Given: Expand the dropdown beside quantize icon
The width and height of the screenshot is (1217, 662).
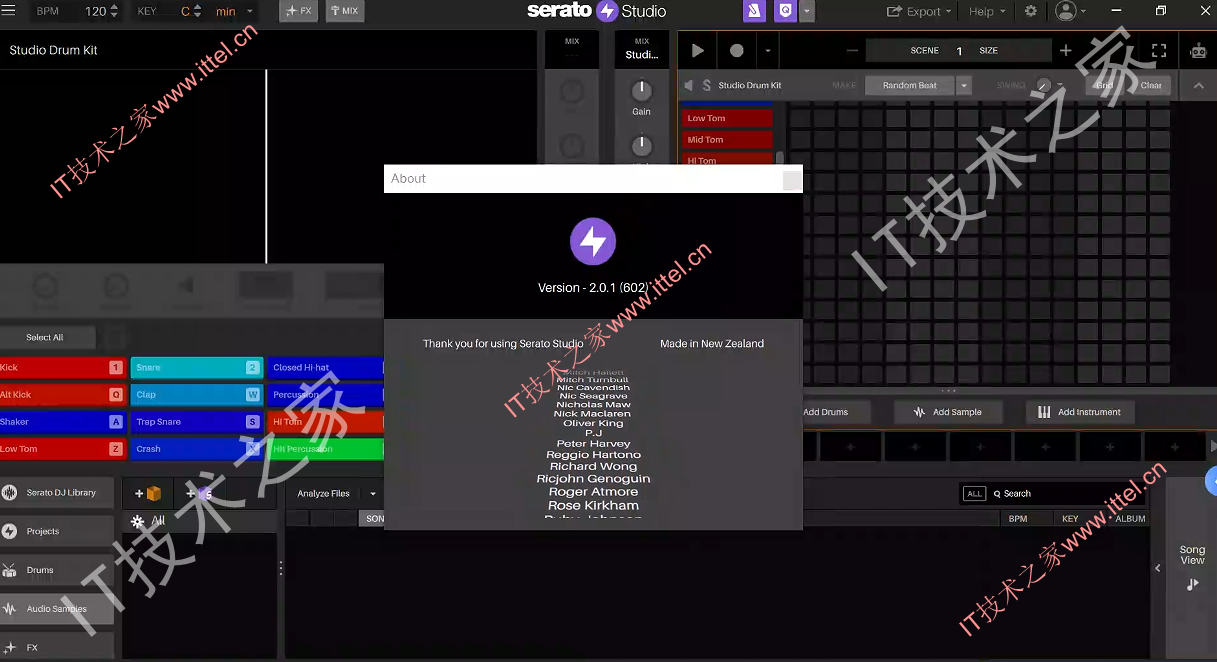Looking at the screenshot, I should 807,11.
